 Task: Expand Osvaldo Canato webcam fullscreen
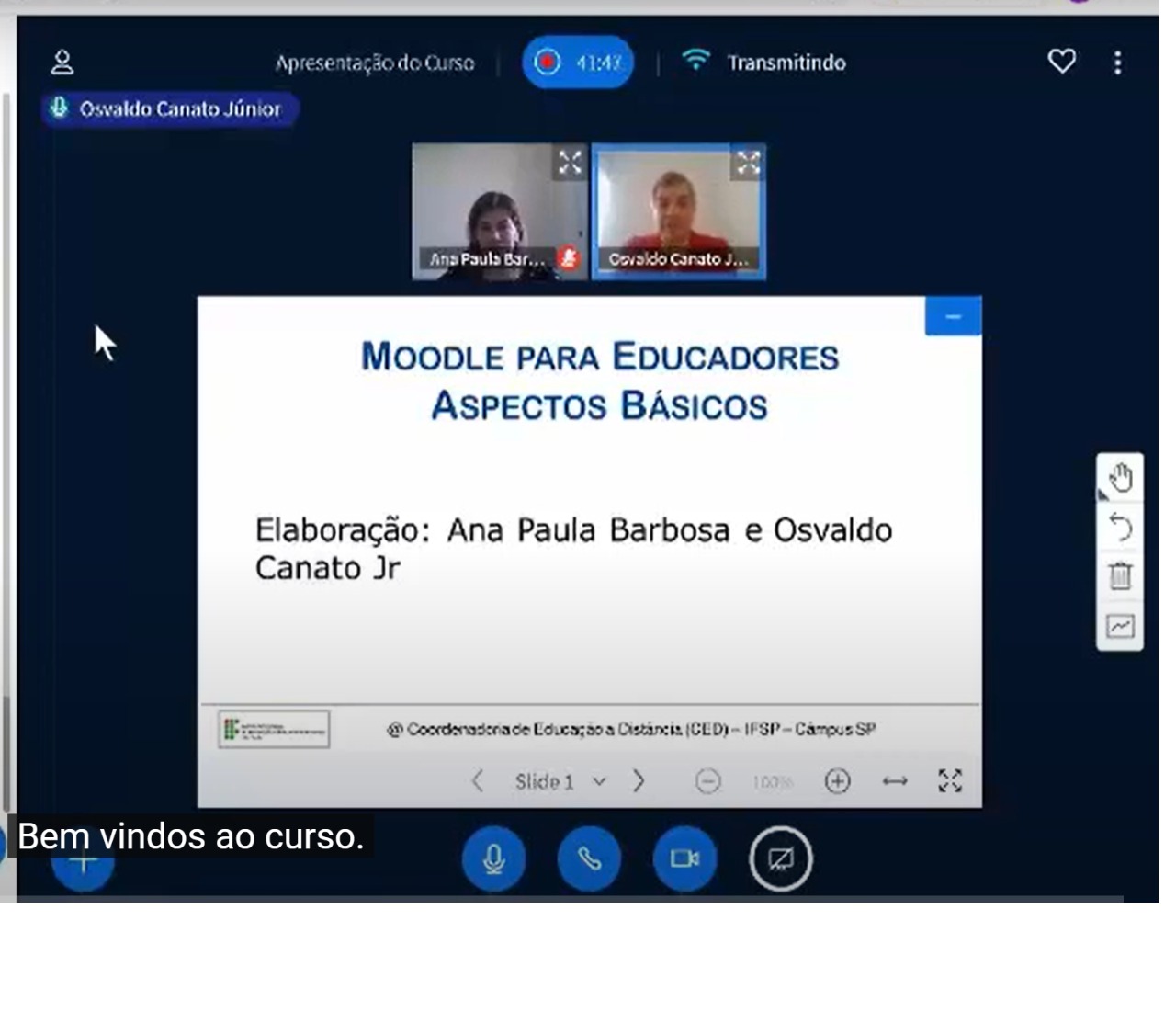click(748, 163)
